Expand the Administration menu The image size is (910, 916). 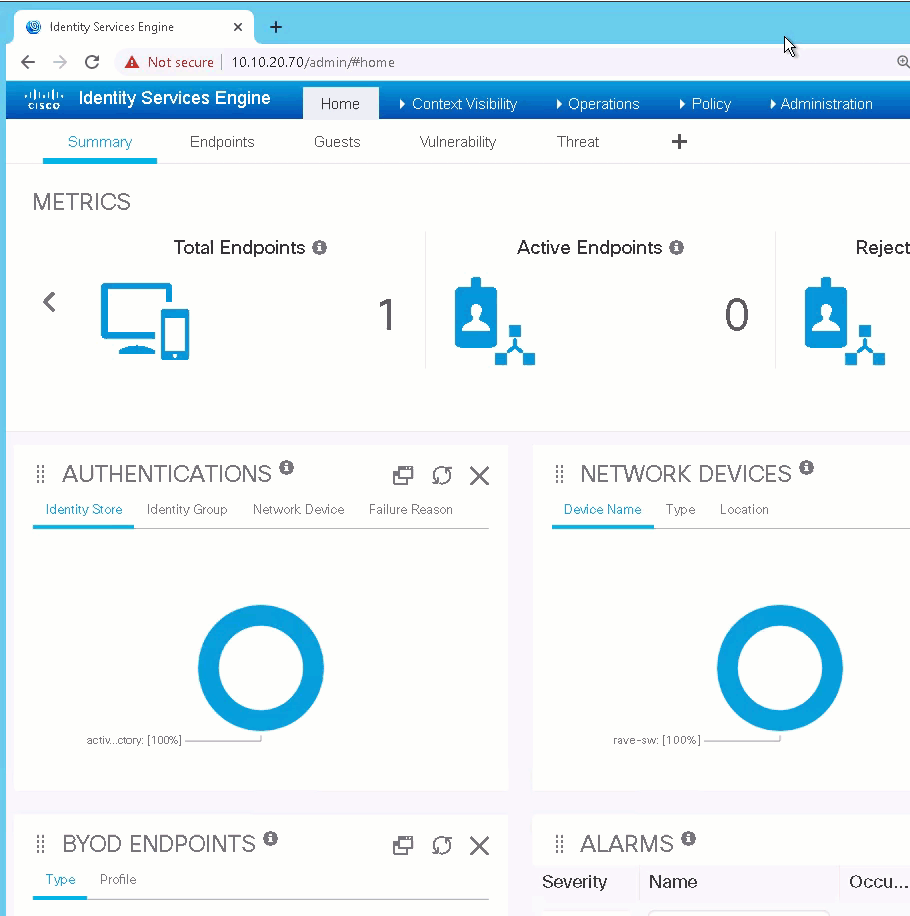coord(821,103)
